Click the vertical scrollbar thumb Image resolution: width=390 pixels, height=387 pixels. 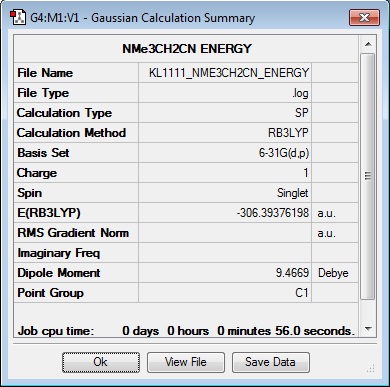coord(368,177)
